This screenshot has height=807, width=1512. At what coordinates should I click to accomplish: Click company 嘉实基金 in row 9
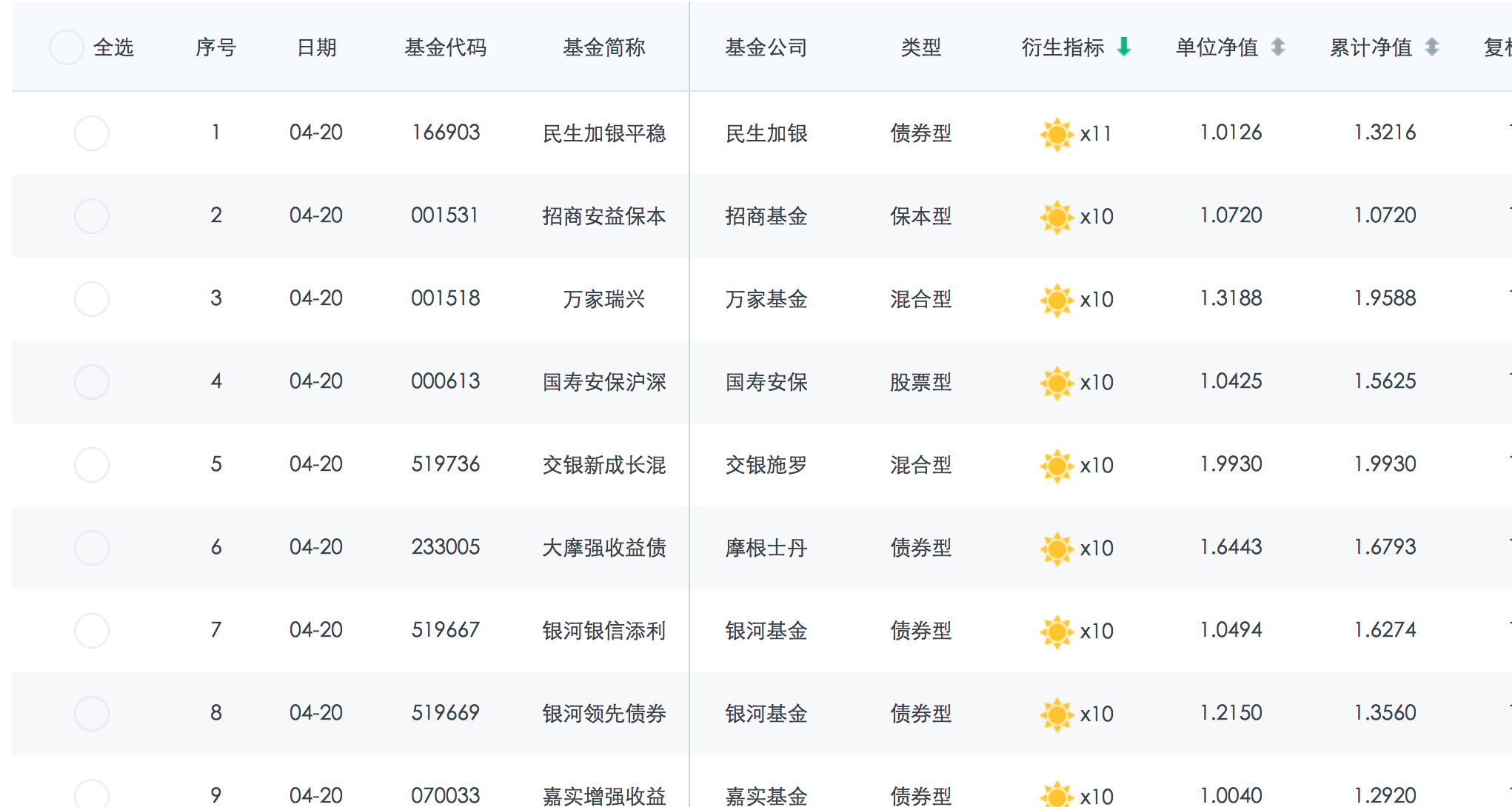click(766, 796)
